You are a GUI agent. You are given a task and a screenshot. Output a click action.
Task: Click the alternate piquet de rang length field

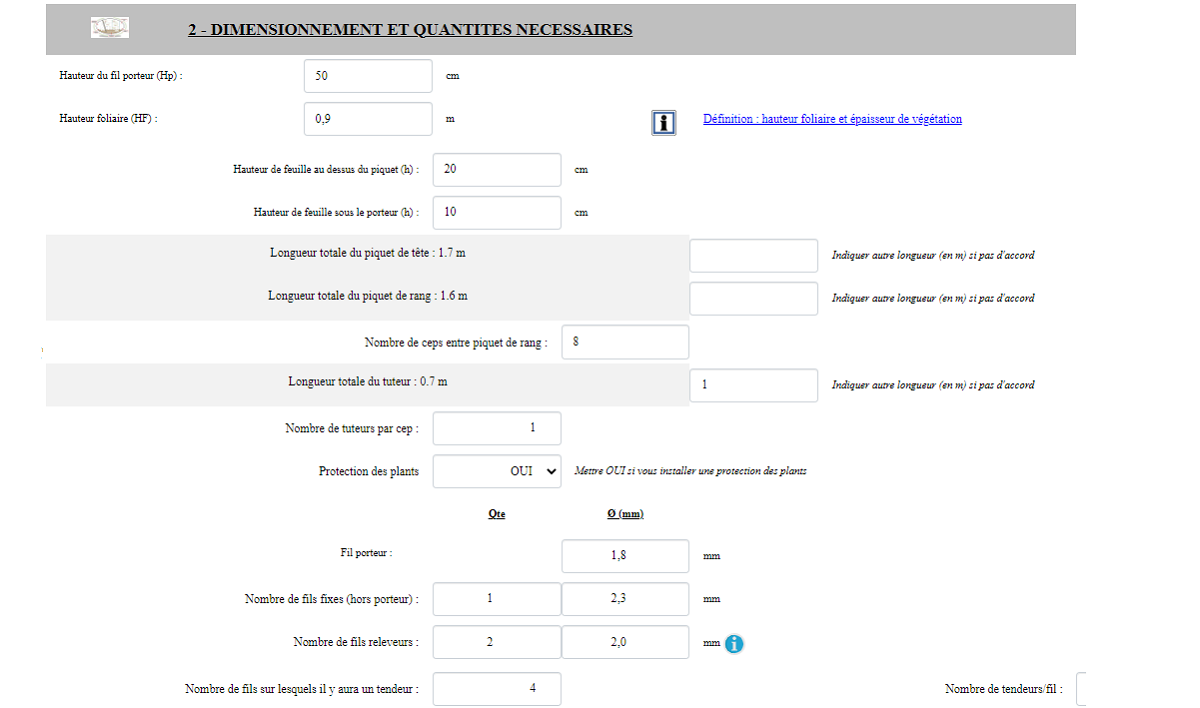pos(754,298)
